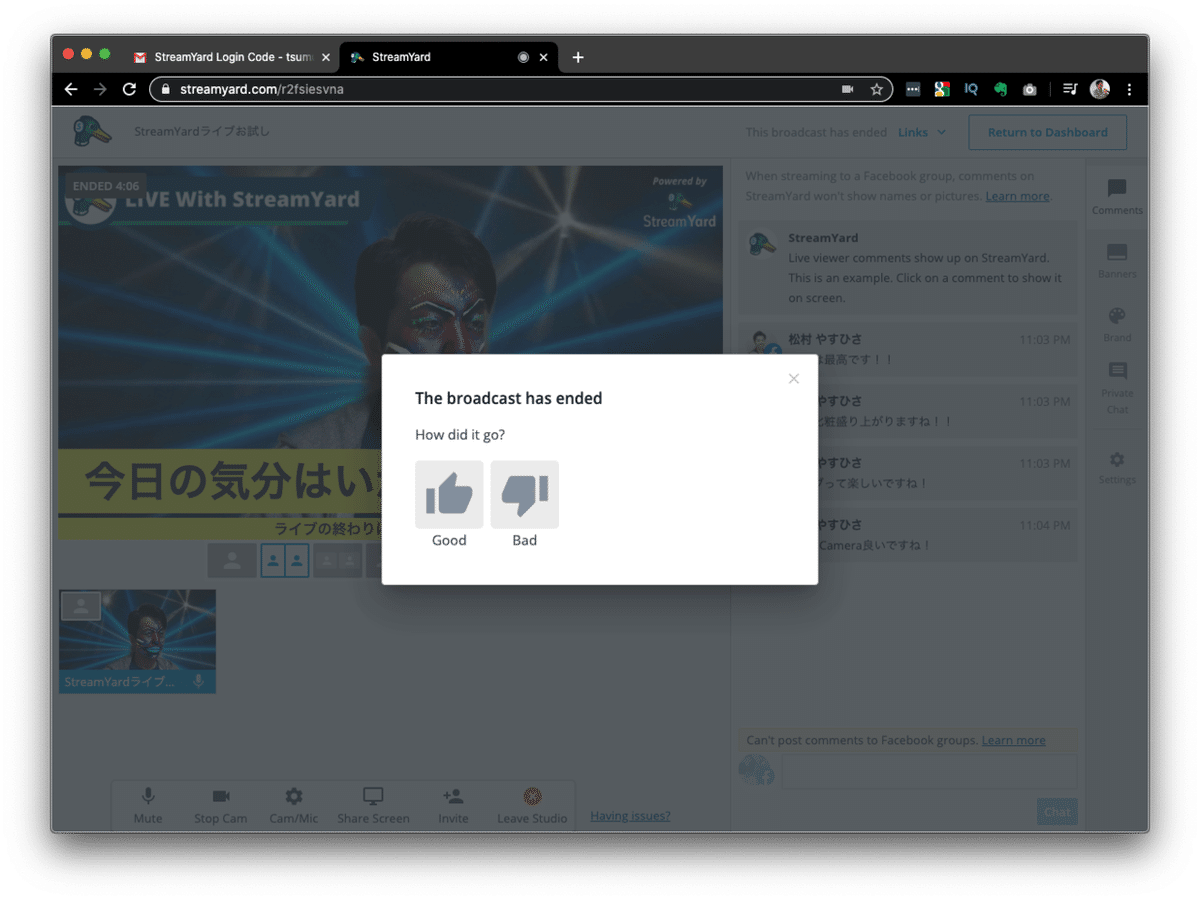Open the Chrome three-dot menu
Viewport: 1200px width, 900px height.
1129,89
